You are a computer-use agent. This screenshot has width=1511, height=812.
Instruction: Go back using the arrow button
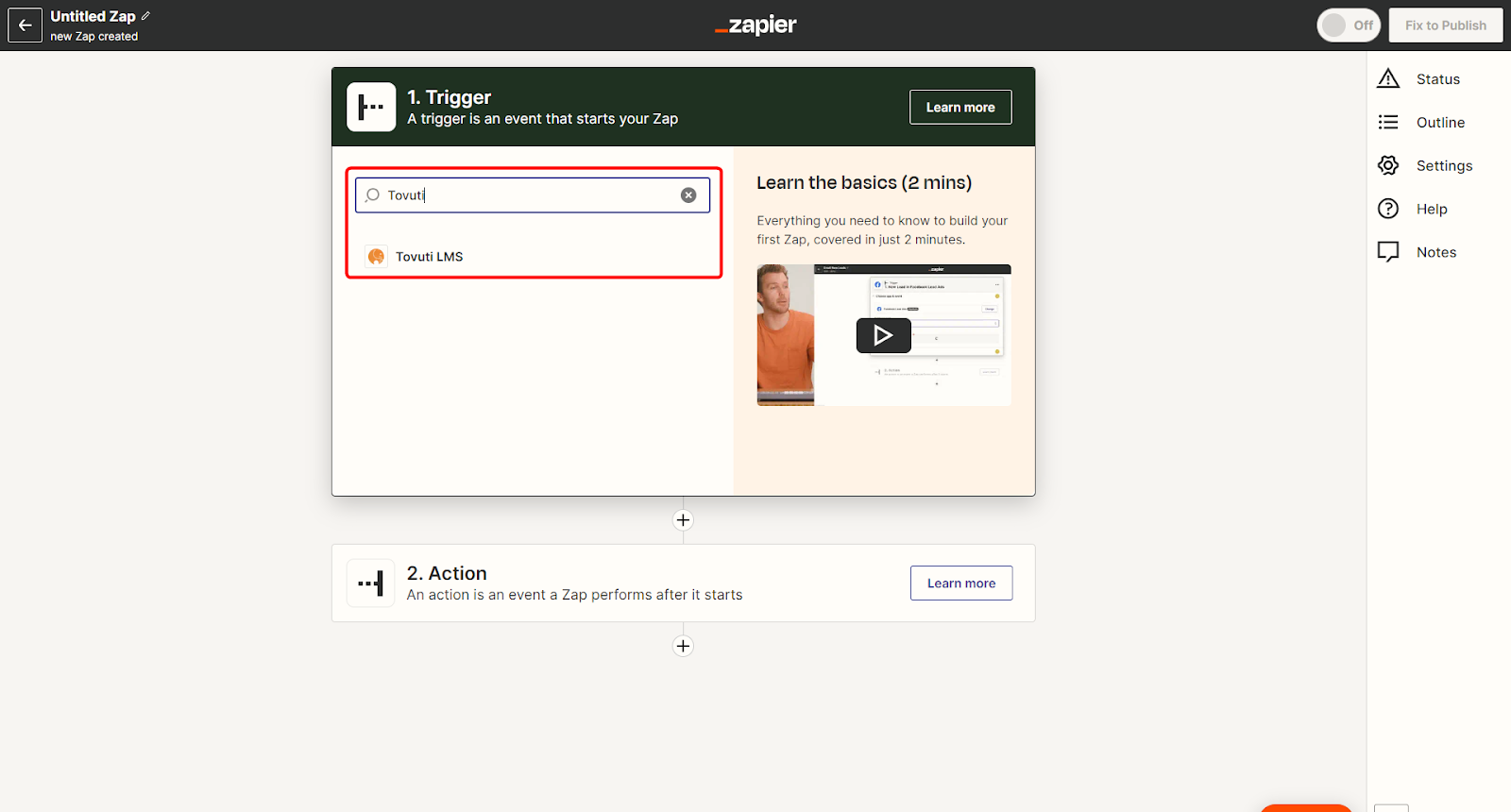pos(25,25)
